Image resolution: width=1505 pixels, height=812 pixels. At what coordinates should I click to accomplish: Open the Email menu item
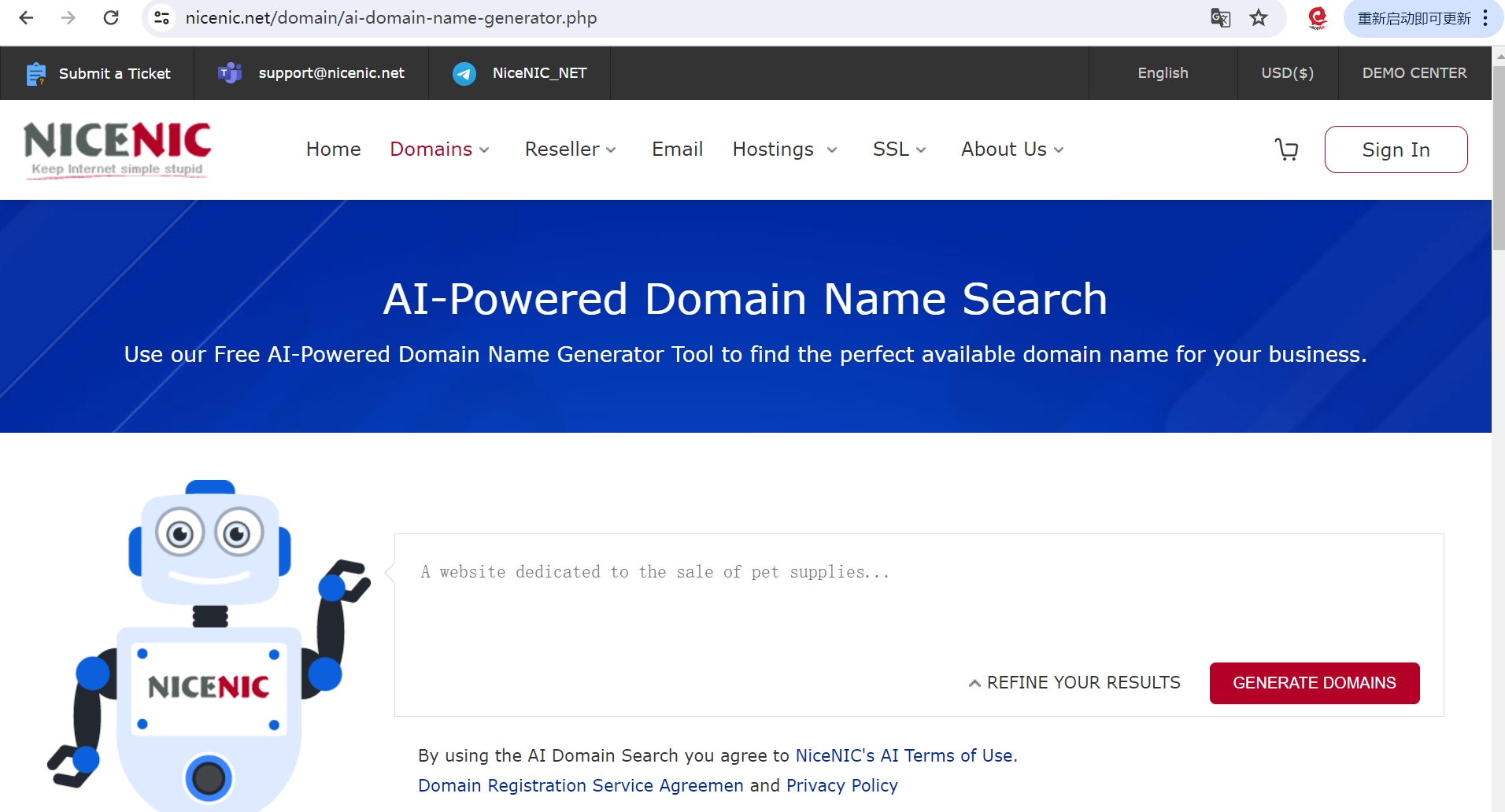coord(677,149)
